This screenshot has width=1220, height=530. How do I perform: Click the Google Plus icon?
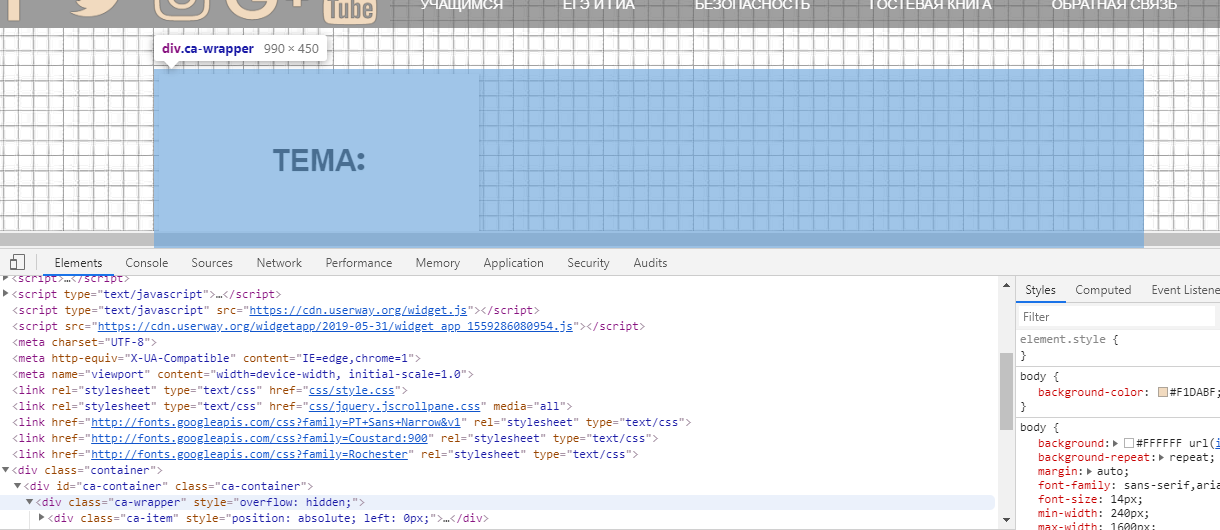(265, 8)
